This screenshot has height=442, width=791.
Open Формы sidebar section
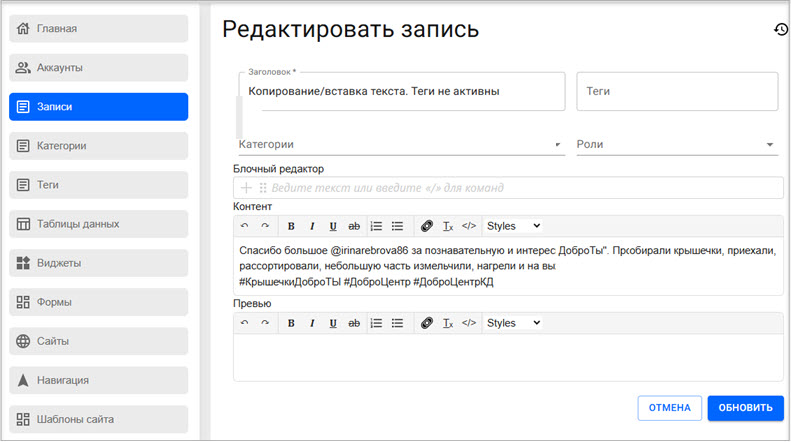click(x=98, y=302)
